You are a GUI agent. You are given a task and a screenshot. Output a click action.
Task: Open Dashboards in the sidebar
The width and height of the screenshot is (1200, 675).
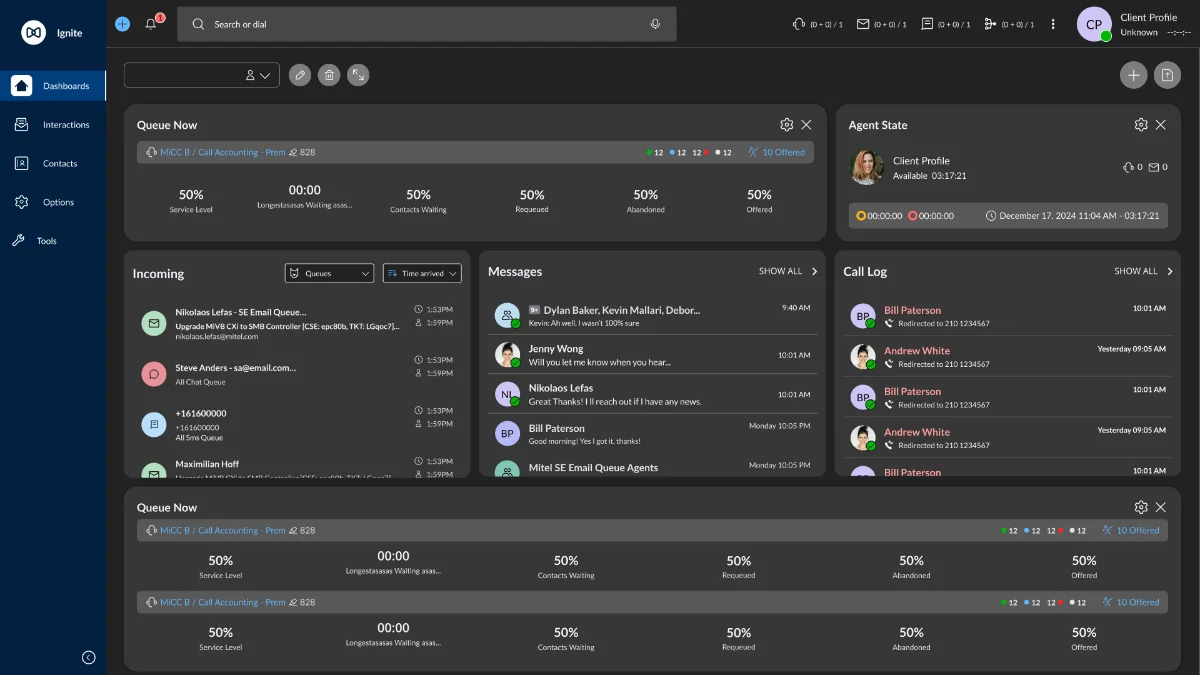[x=53, y=86]
